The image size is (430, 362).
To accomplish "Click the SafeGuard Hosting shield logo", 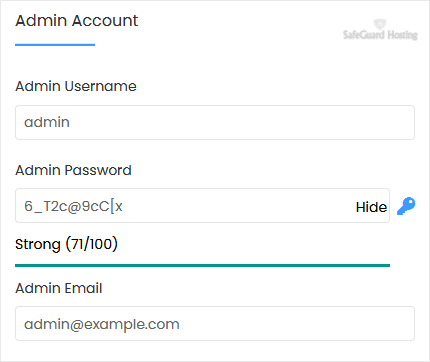I will (380, 24).
